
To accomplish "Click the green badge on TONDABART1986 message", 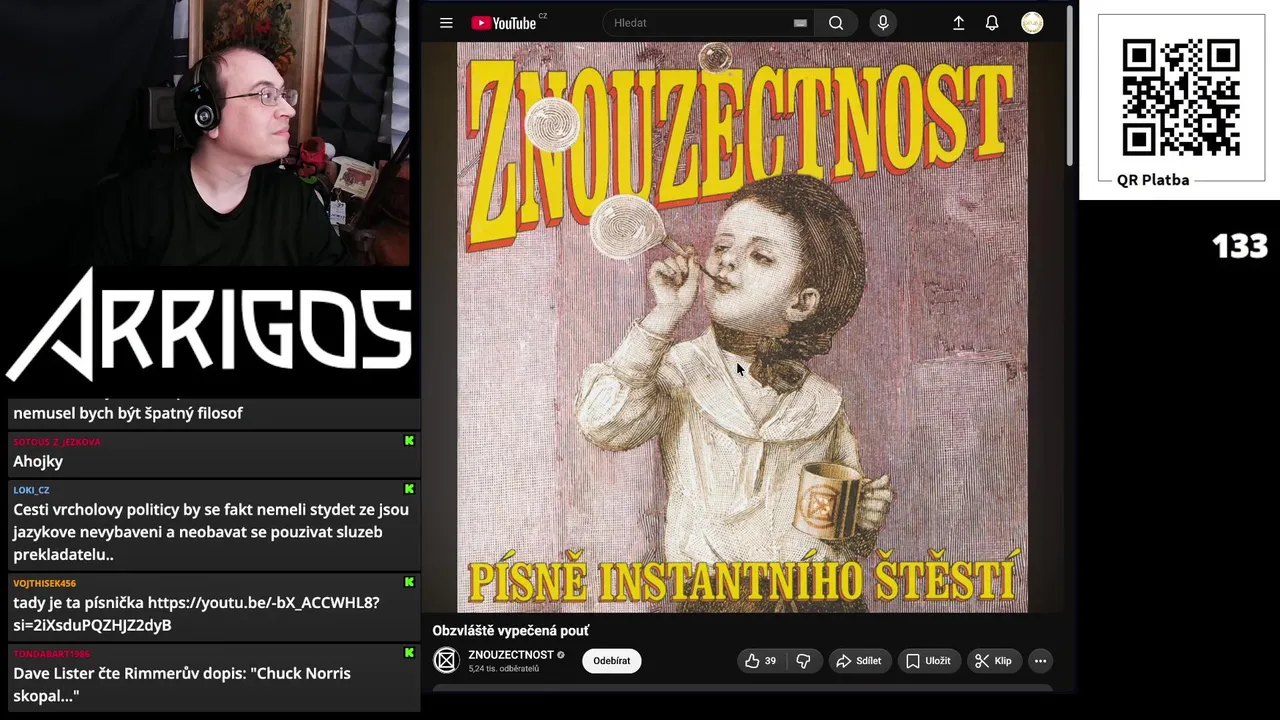I will pyautogui.click(x=409, y=653).
